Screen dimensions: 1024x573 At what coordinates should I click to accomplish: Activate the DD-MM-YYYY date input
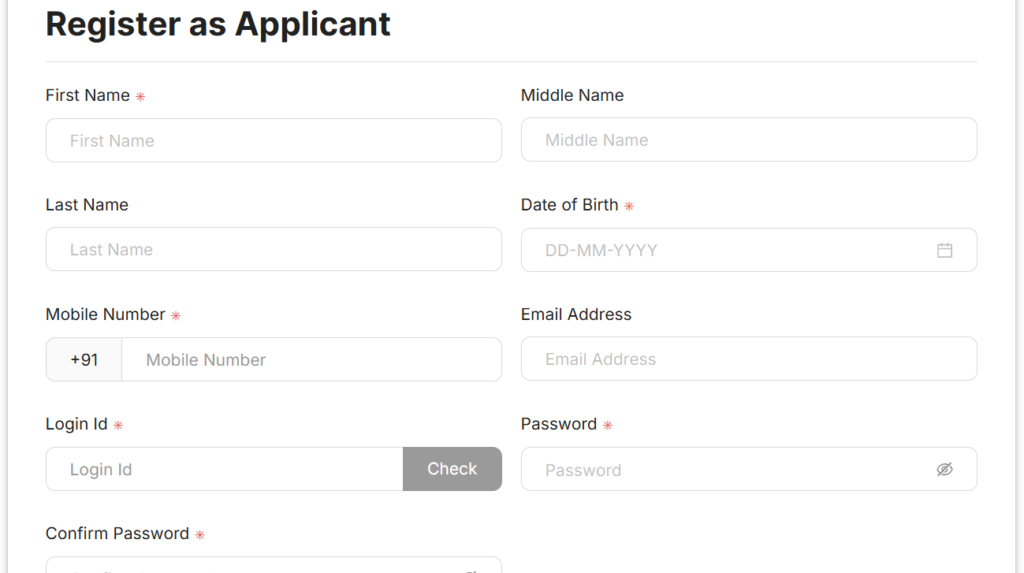click(x=749, y=250)
